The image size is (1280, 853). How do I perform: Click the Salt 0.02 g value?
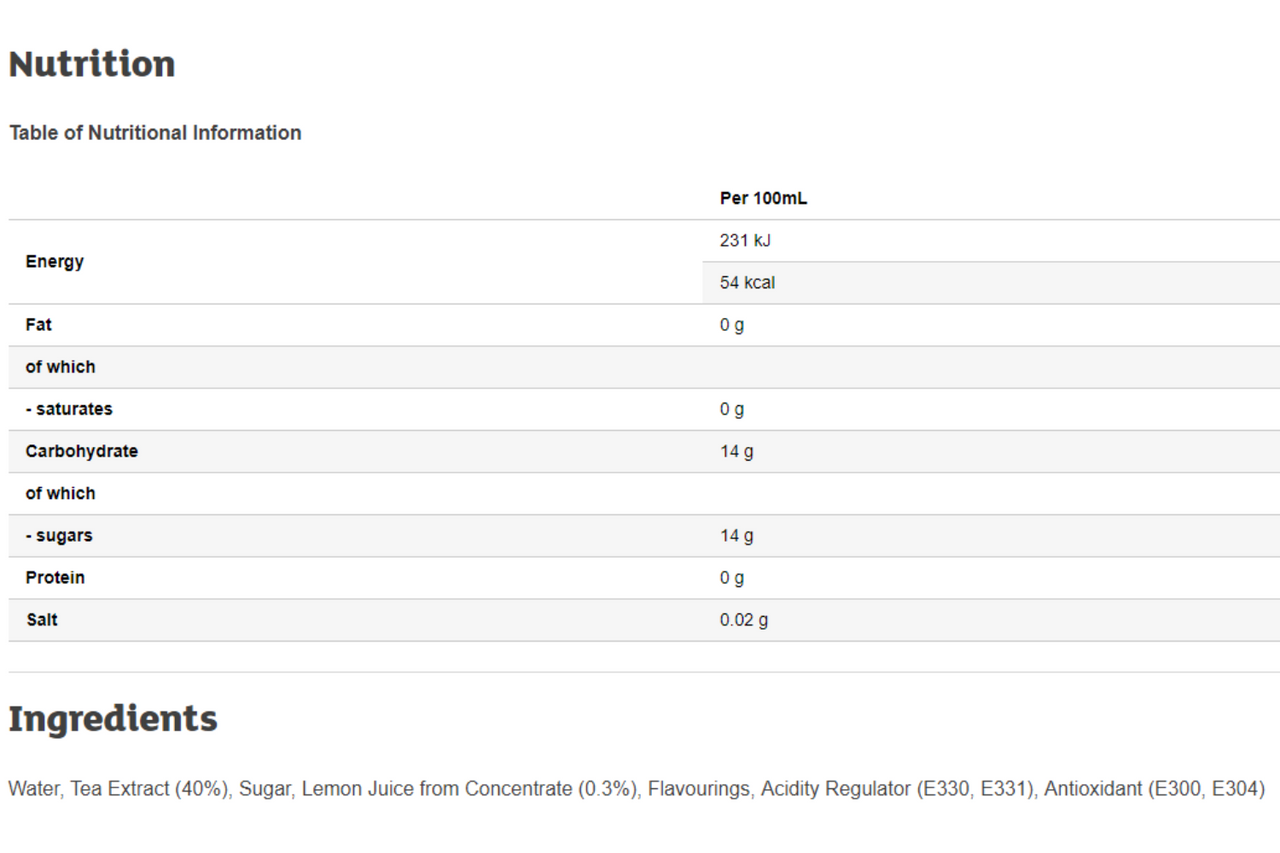[x=744, y=620]
